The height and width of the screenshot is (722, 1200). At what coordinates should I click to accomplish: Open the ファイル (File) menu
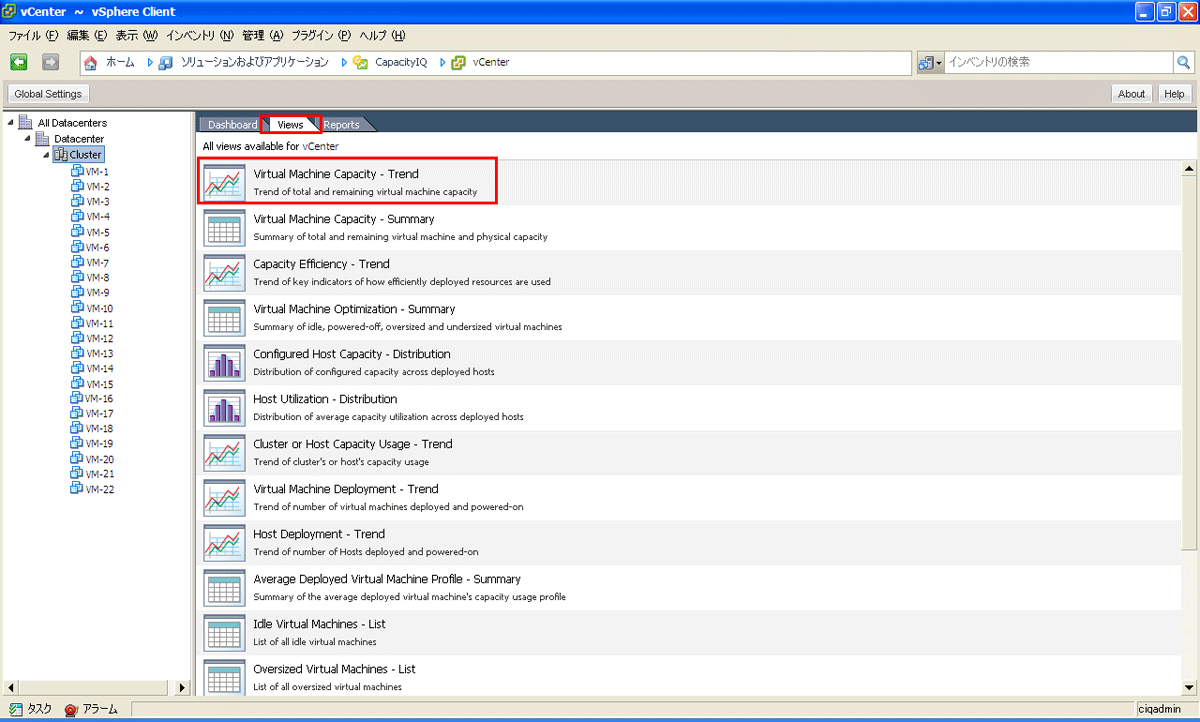point(33,35)
